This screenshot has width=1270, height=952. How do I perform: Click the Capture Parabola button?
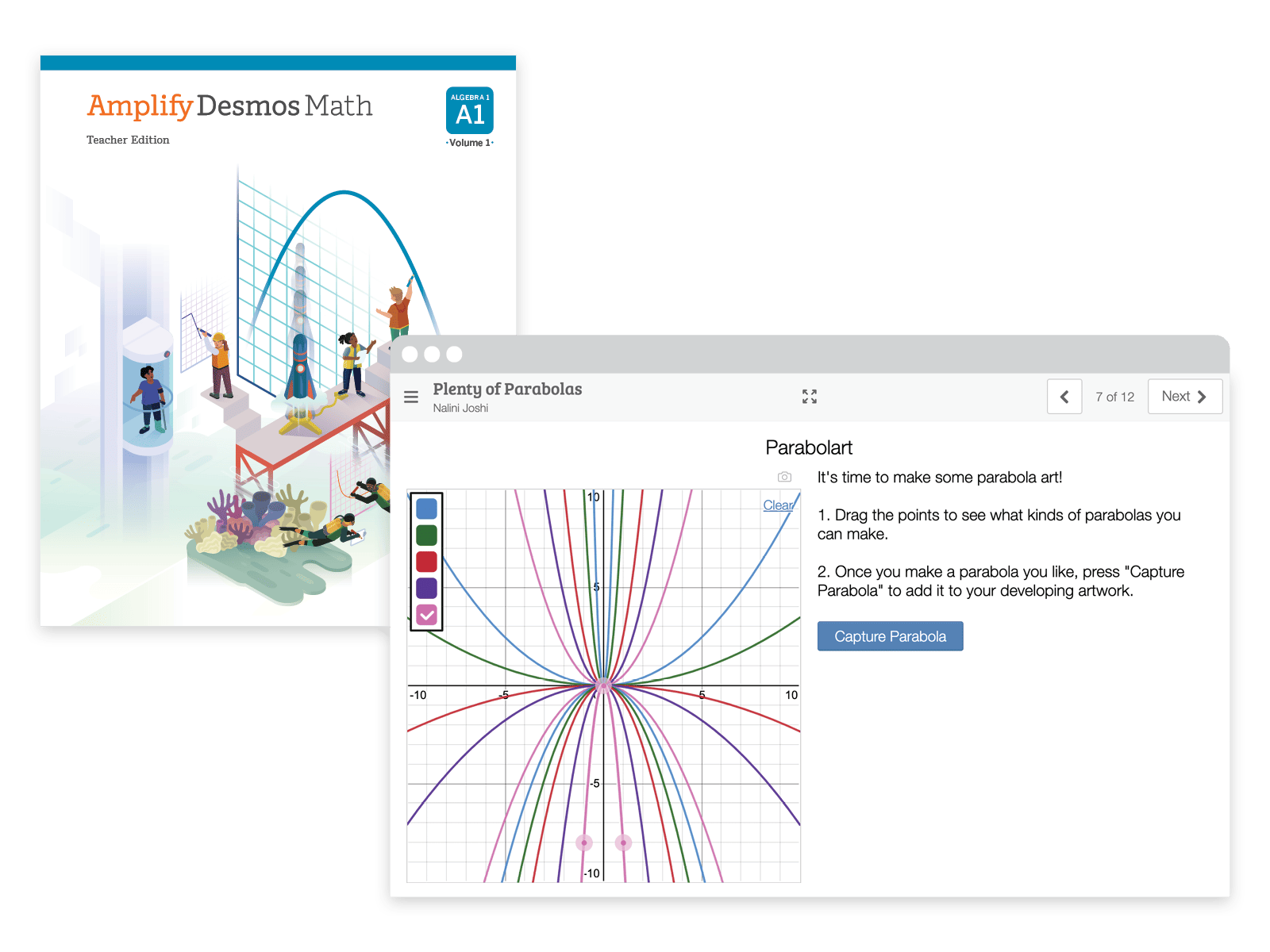pyautogui.click(x=890, y=636)
